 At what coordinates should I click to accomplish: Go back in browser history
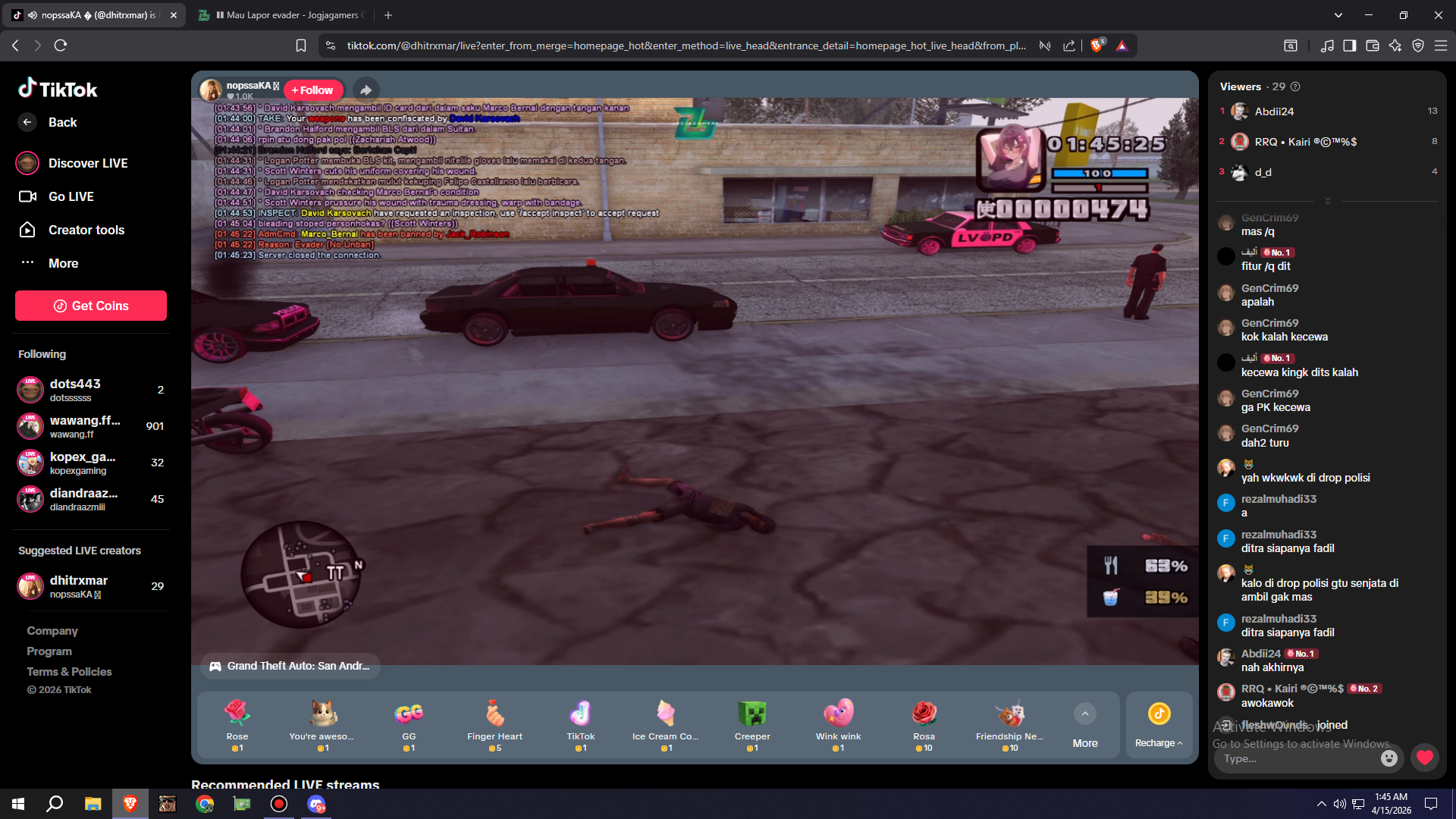(15, 45)
